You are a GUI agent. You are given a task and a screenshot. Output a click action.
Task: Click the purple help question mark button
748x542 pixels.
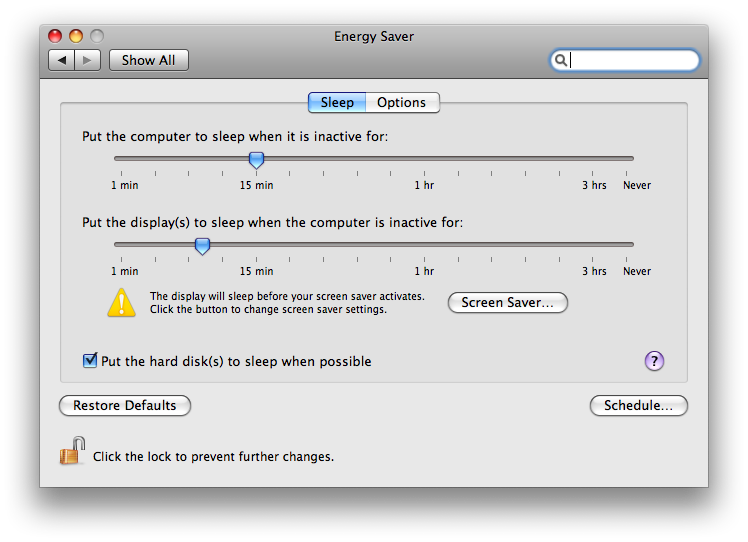click(654, 361)
